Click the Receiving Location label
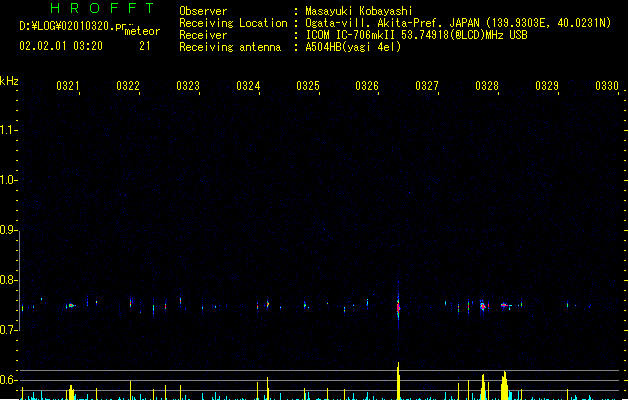Viewport: 629px width, 400px height. coord(233,23)
